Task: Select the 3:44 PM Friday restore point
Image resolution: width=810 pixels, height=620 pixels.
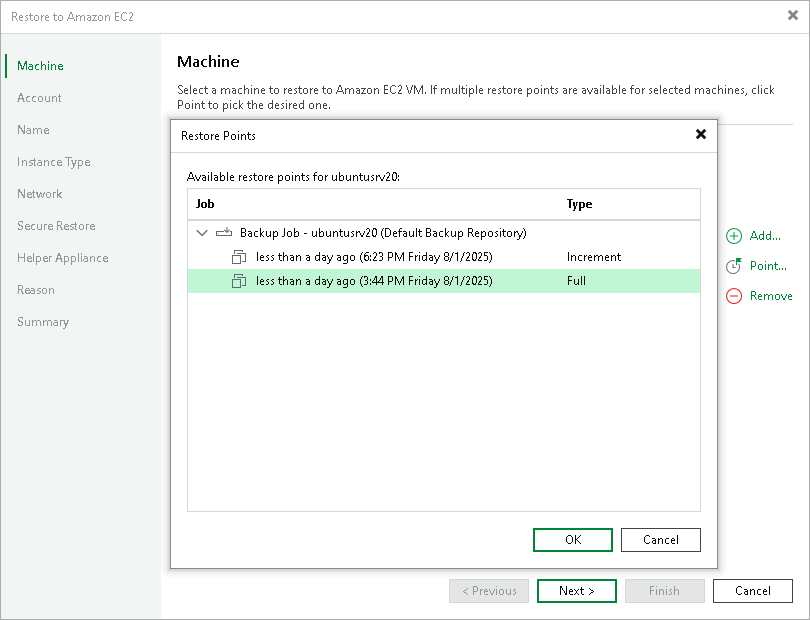Action: pos(444,281)
